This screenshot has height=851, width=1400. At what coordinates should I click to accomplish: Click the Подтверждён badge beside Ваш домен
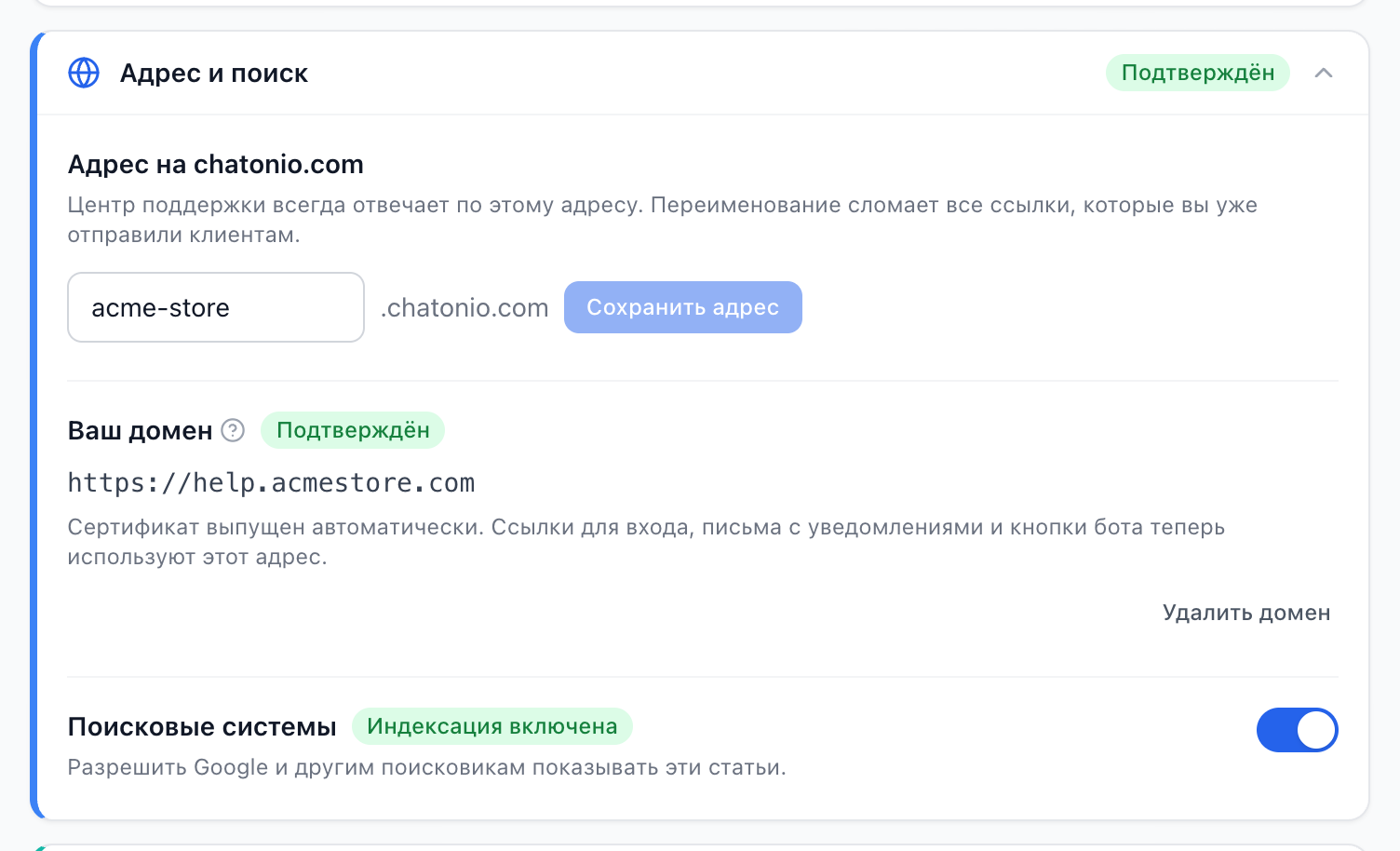(353, 430)
